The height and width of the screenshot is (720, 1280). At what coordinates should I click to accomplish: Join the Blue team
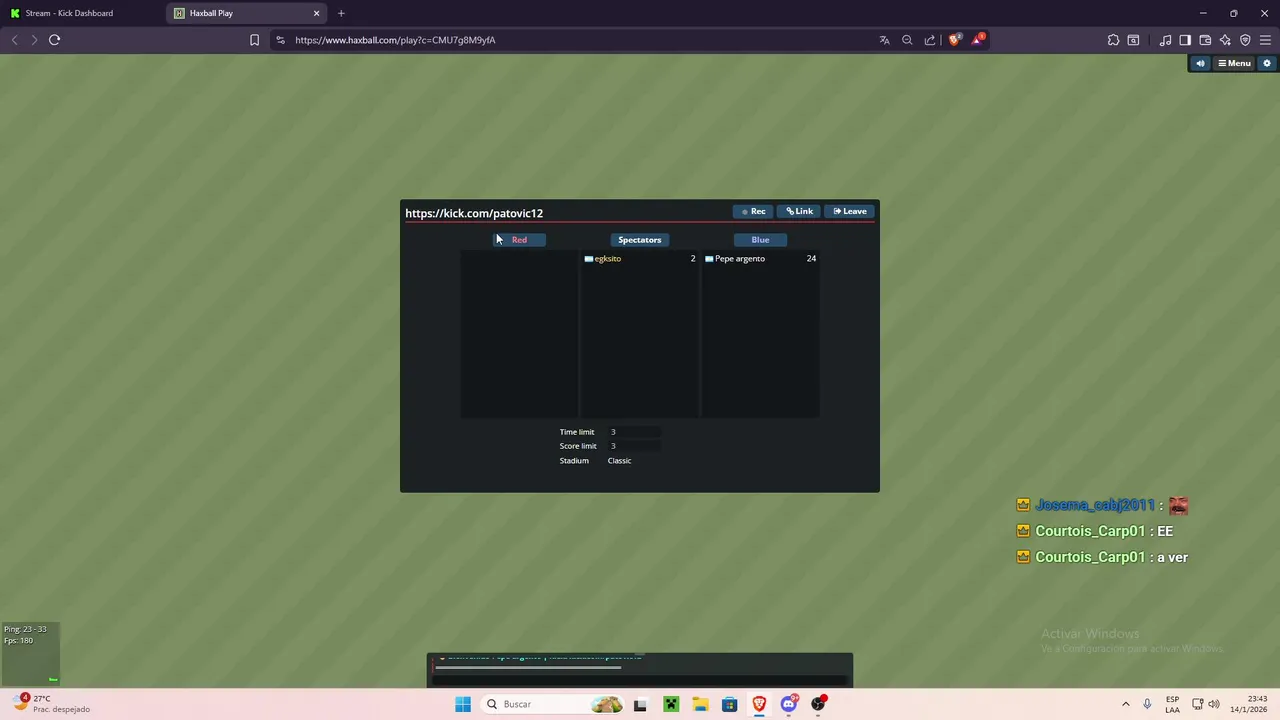click(760, 240)
